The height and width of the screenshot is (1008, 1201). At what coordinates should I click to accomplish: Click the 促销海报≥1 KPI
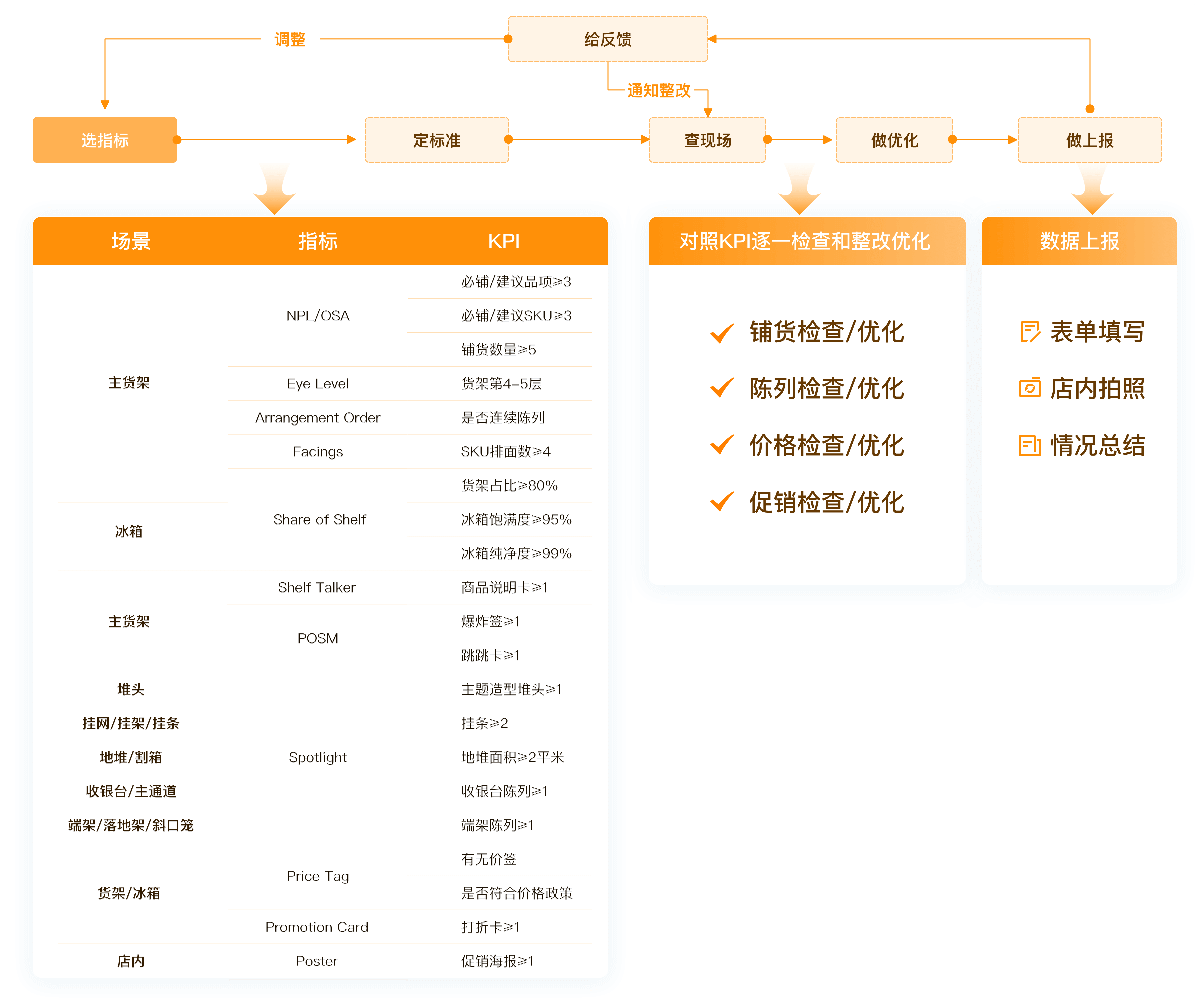[x=498, y=961]
